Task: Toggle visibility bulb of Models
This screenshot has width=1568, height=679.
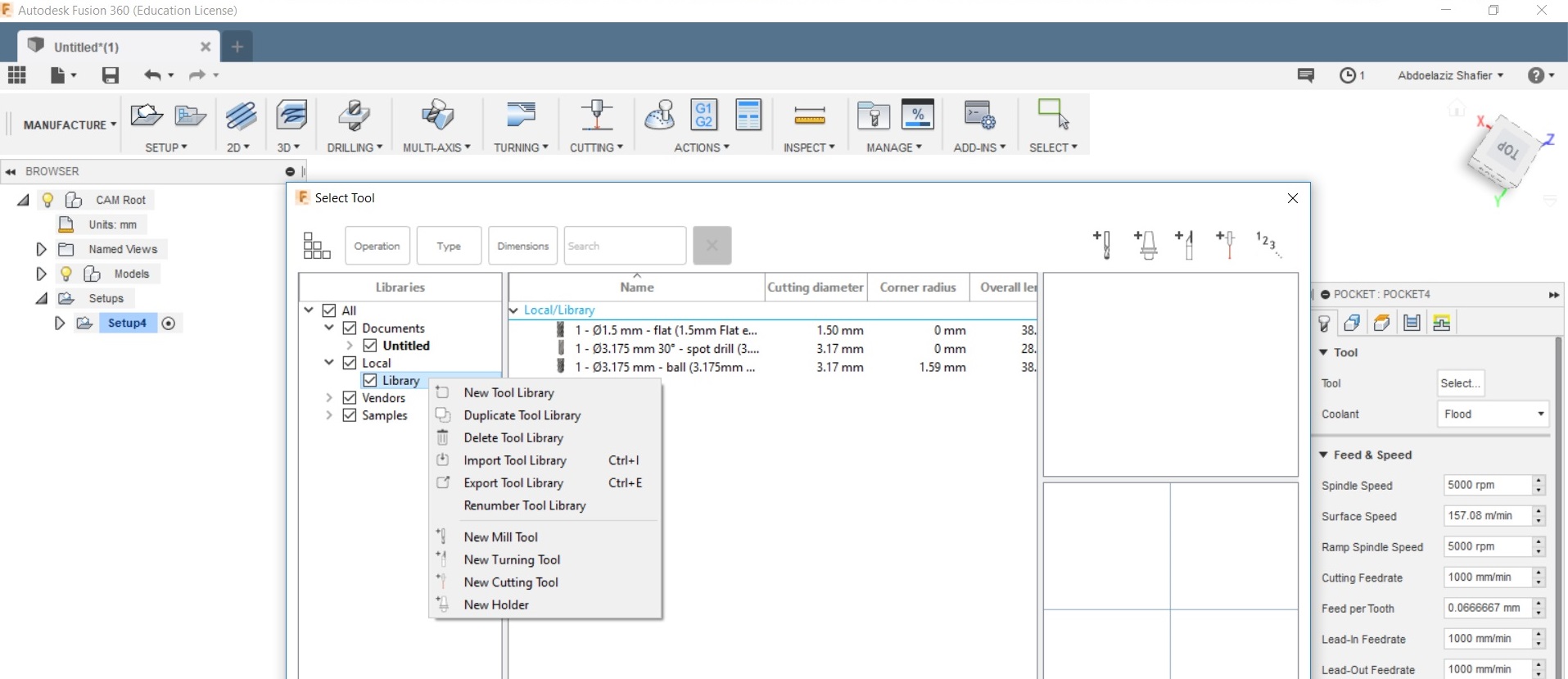Action: coord(66,274)
